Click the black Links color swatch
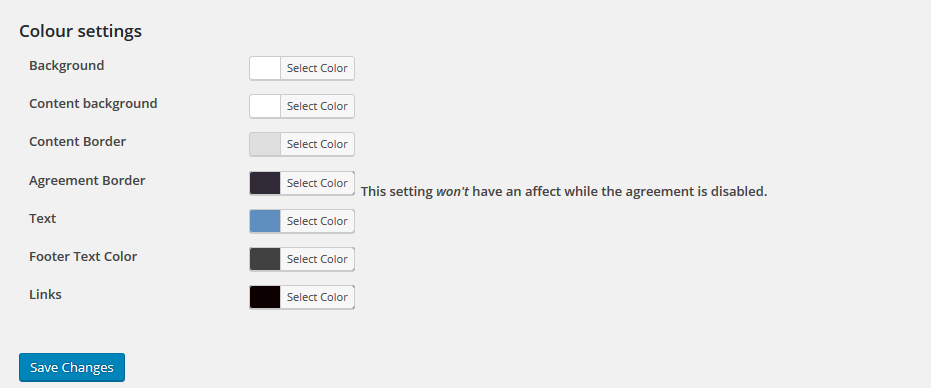The width and height of the screenshot is (931, 388). pyautogui.click(x=265, y=297)
